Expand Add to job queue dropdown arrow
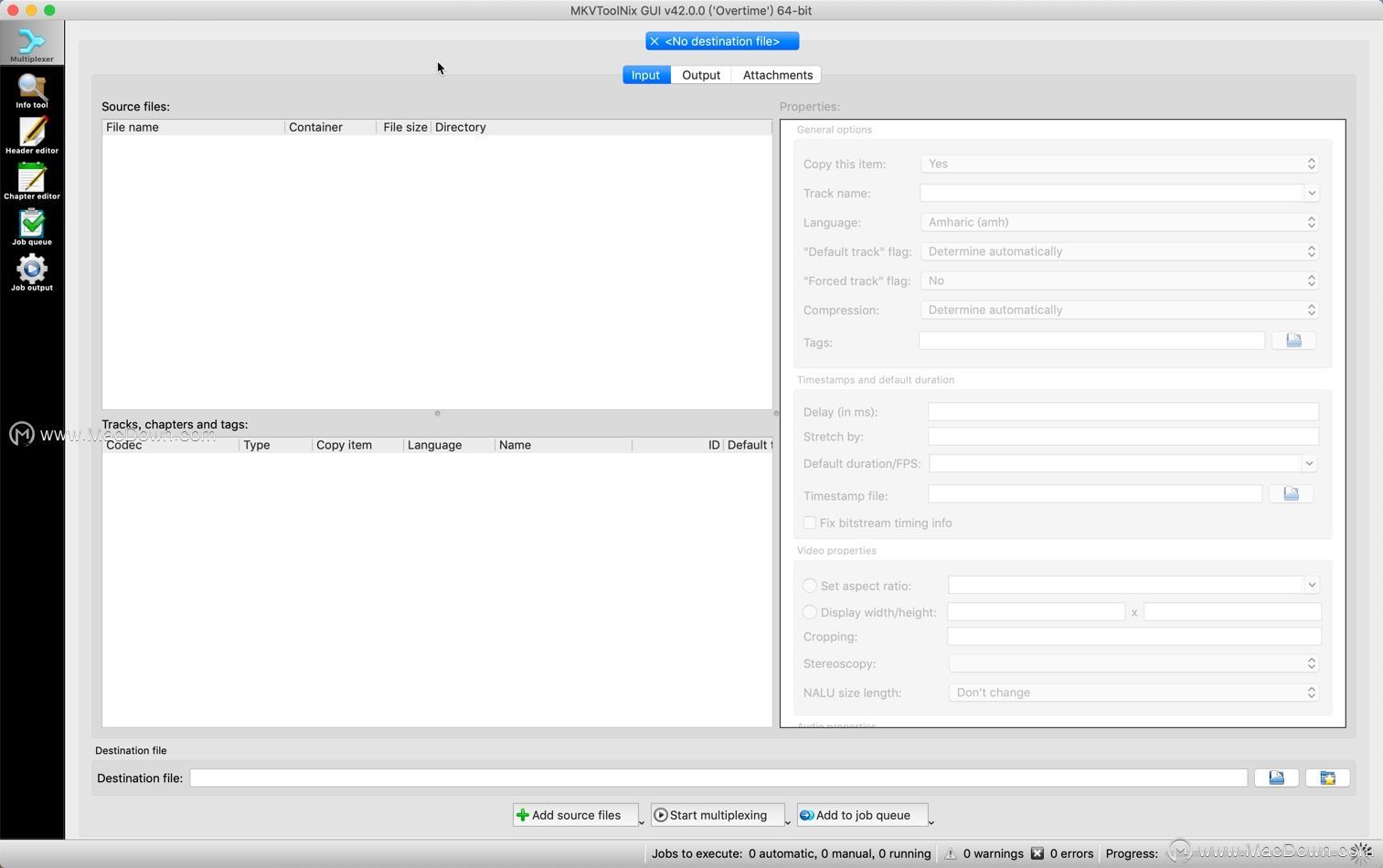 [931, 822]
